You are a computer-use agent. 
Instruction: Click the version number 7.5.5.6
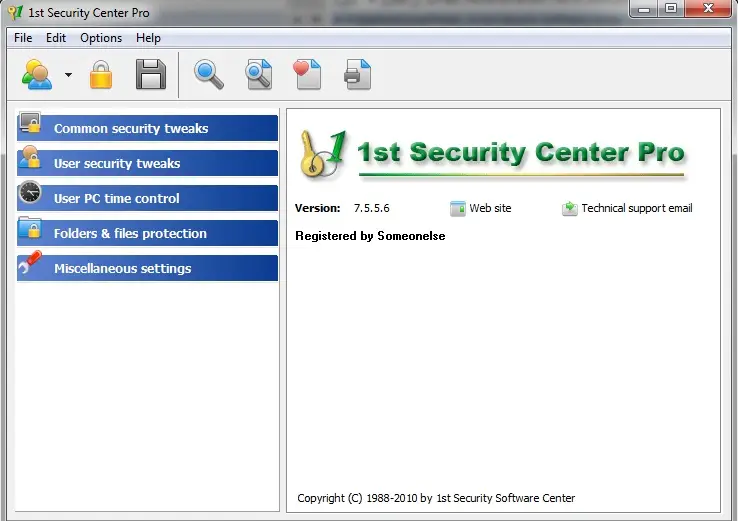[372, 208]
